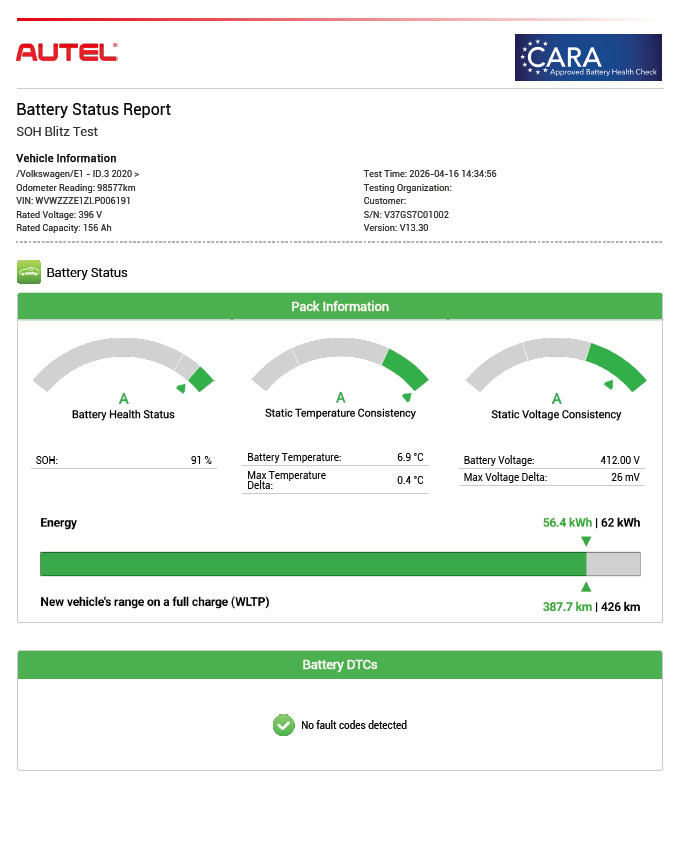Click the green Battery Status car icon
The width and height of the screenshot is (679, 845).
tap(29, 272)
